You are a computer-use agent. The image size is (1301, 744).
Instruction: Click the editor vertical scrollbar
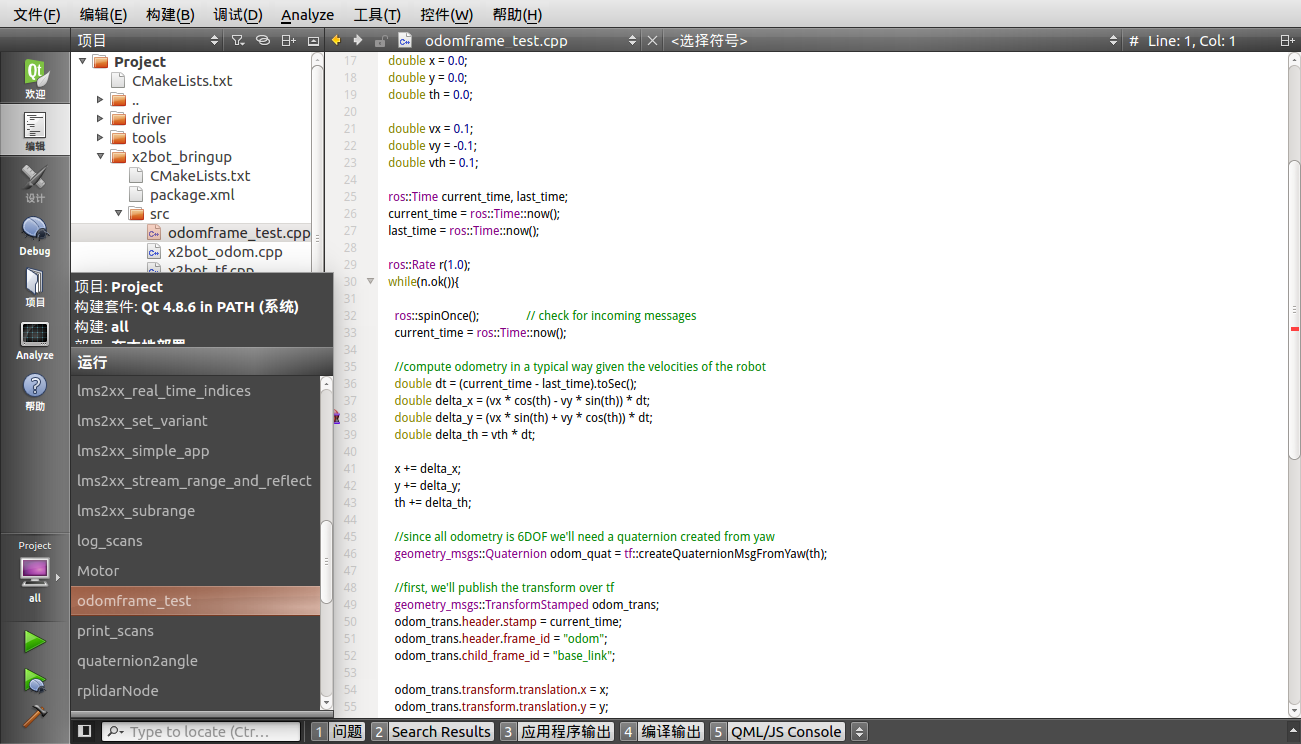pyautogui.click(x=1294, y=310)
